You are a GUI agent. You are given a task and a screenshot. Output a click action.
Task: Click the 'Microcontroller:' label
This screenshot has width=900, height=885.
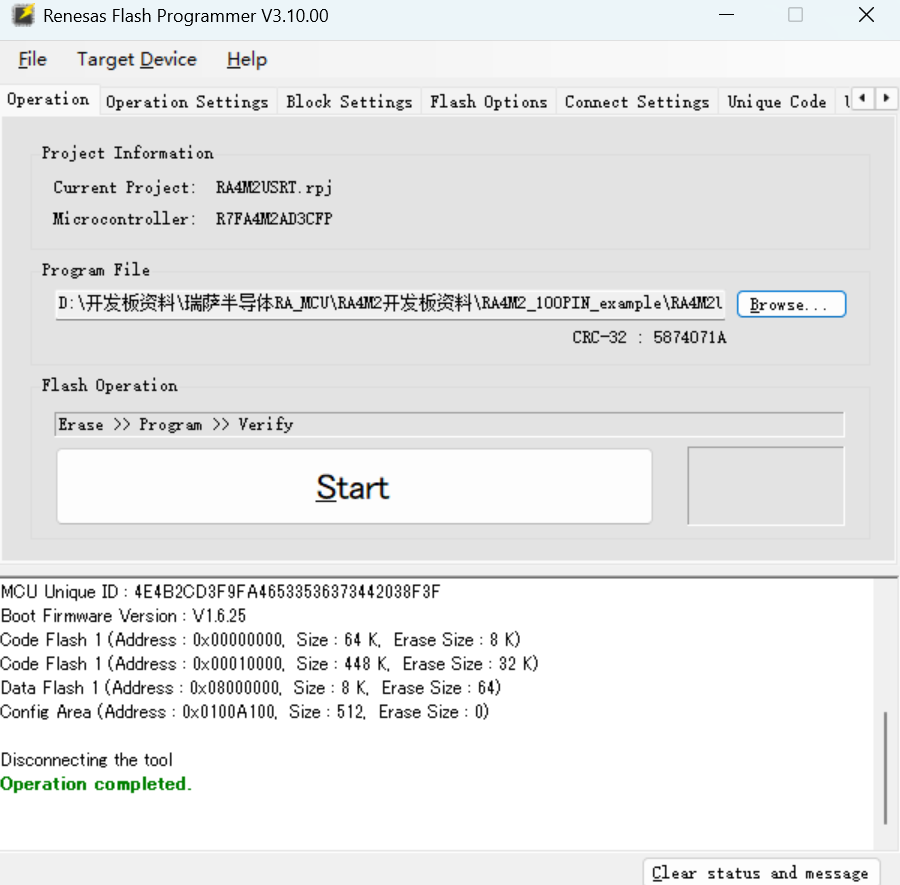point(124,219)
